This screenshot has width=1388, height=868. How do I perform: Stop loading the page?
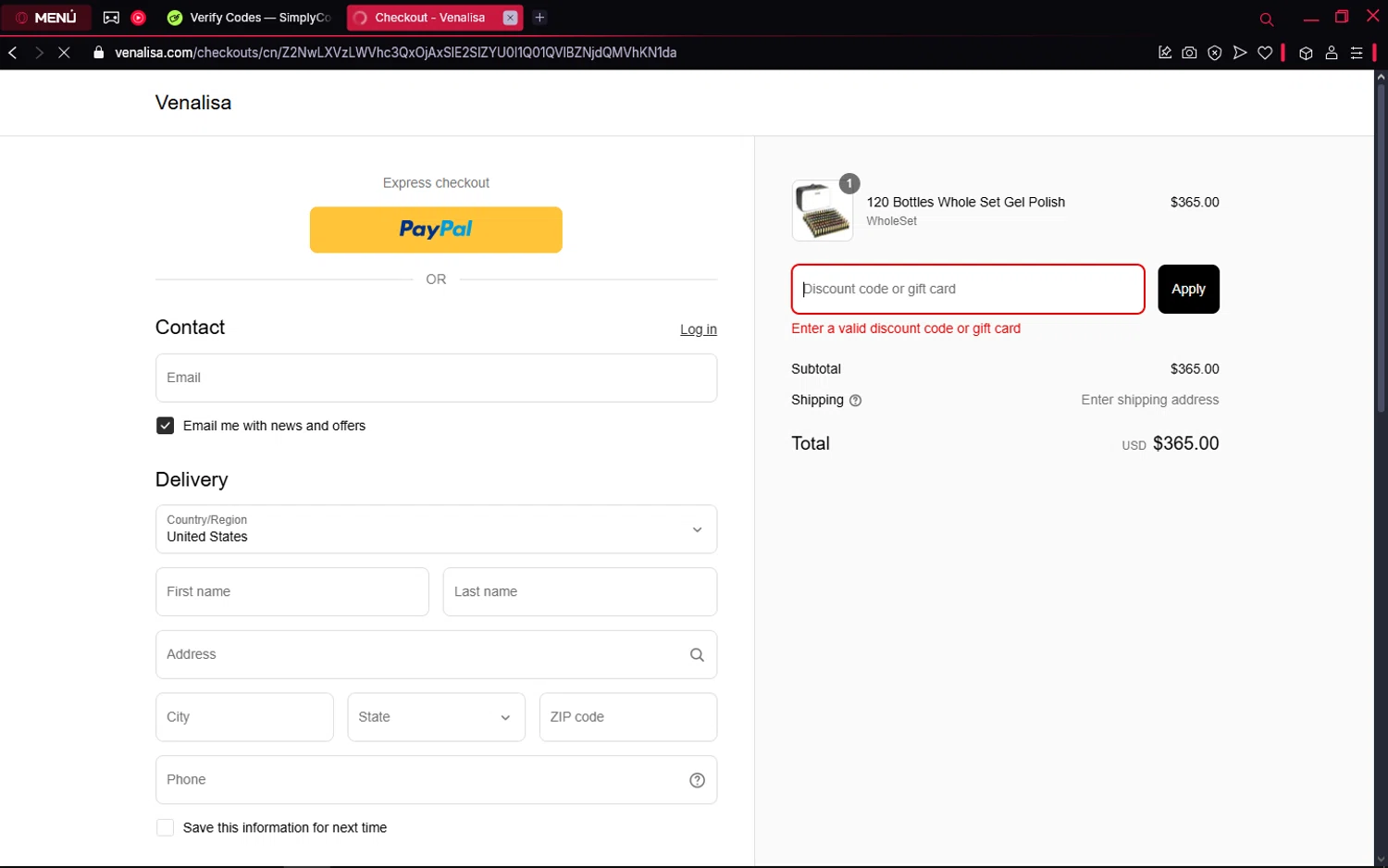tap(64, 53)
